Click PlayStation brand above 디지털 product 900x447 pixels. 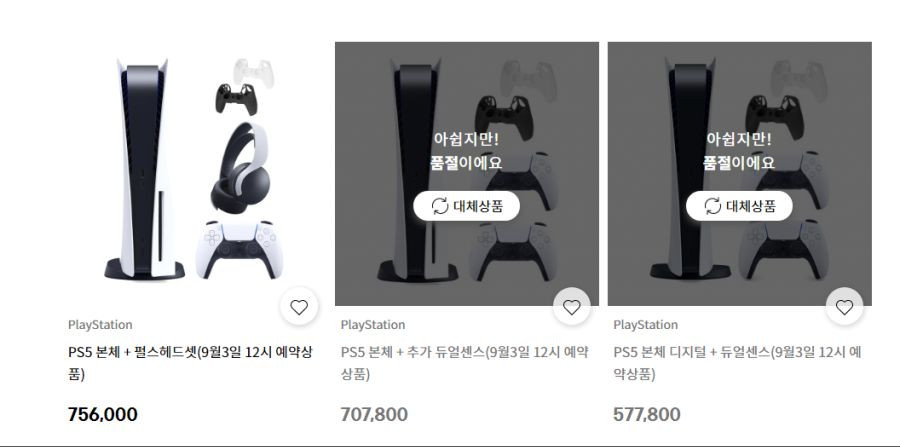pyautogui.click(x=645, y=325)
